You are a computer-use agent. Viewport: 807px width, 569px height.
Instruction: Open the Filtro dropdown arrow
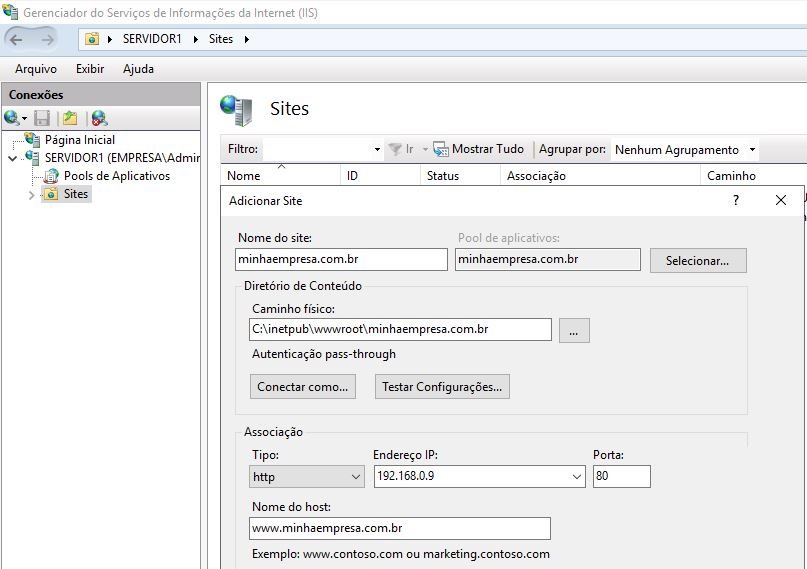(x=377, y=149)
